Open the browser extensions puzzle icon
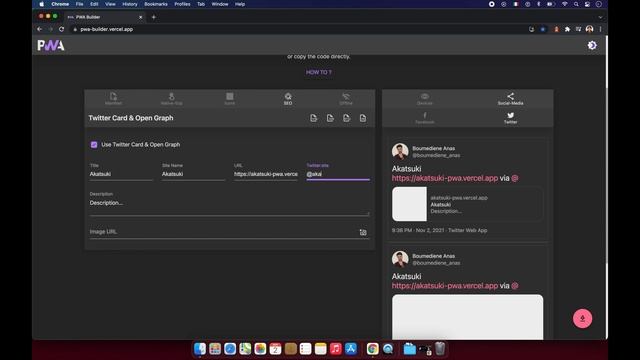 (x=567, y=29)
